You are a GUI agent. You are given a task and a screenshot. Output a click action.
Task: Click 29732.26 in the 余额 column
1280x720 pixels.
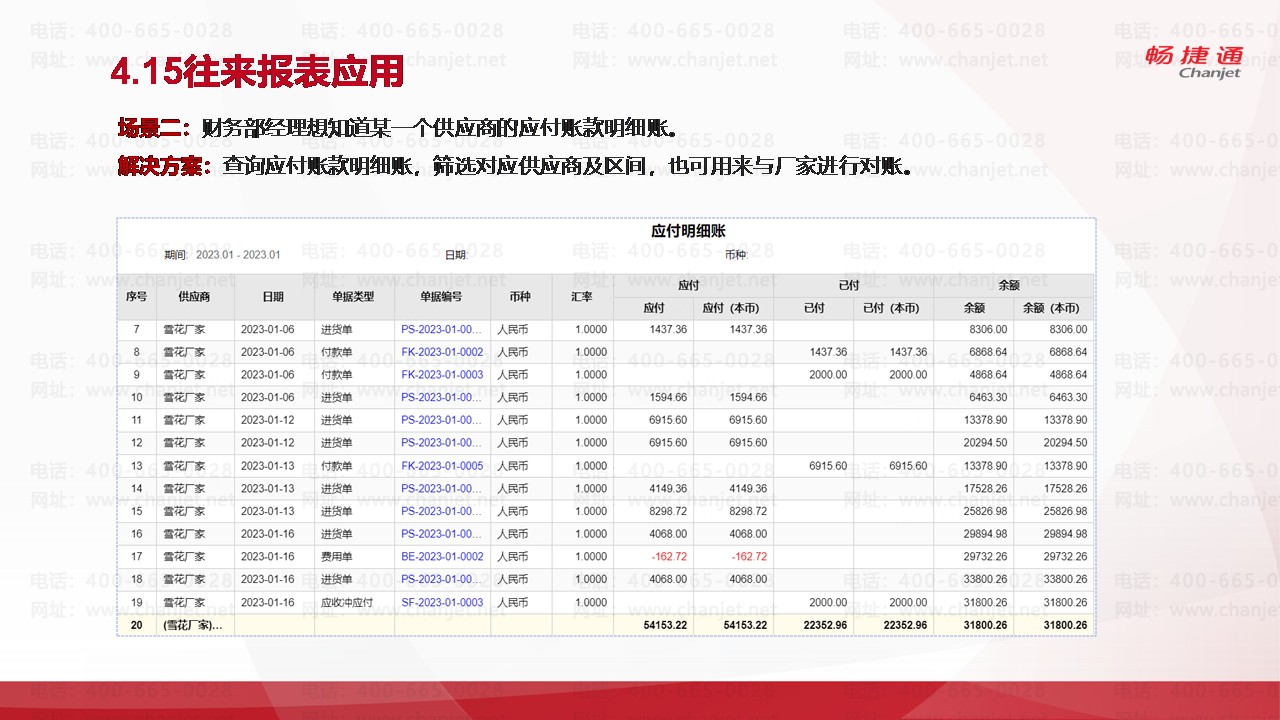tap(985, 557)
